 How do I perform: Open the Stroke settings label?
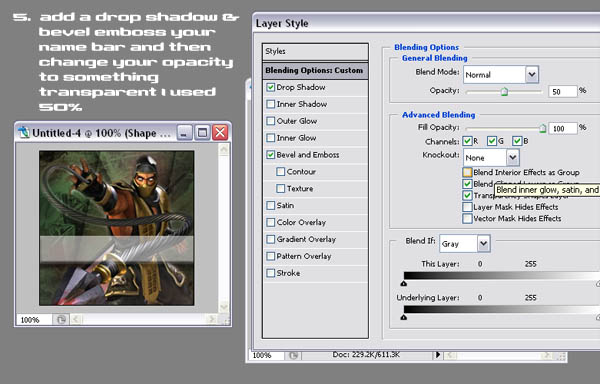[x=288, y=273]
